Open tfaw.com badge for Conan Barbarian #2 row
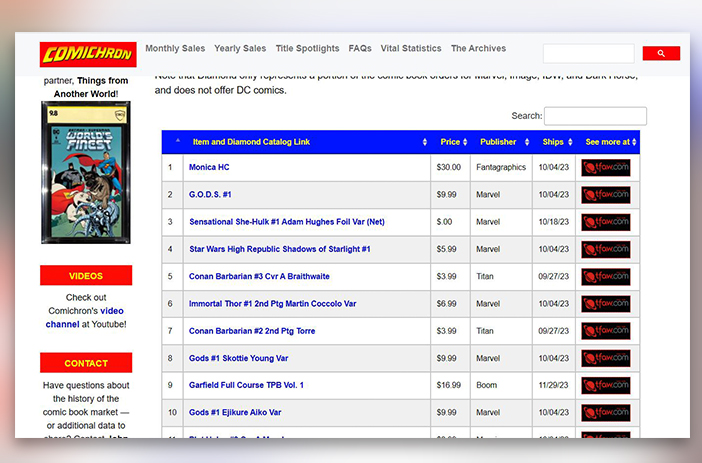Screen dimensions: 702x463 tap(606, 331)
